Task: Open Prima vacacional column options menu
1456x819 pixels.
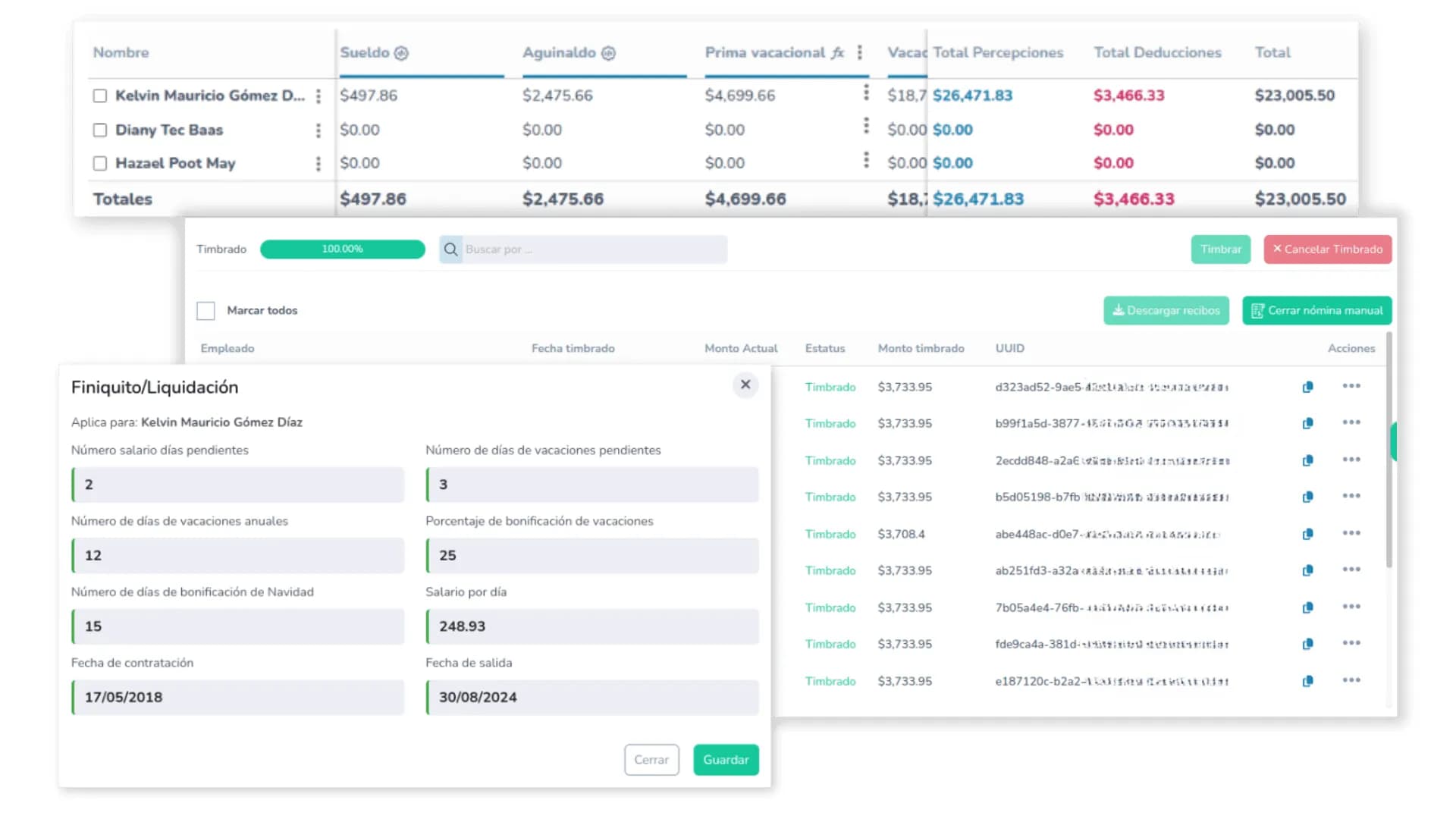Action: point(859,52)
